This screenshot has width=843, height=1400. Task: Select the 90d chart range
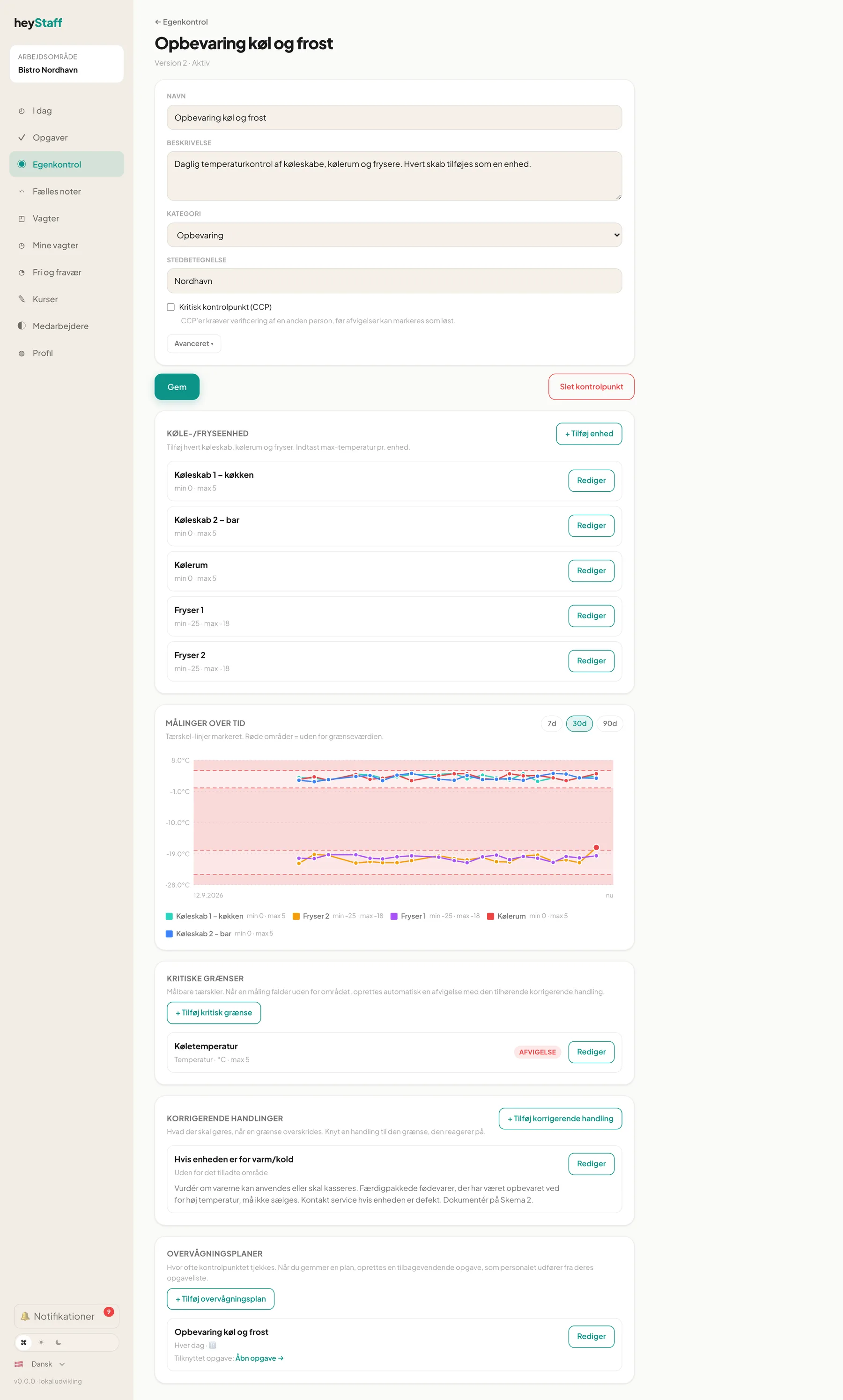coord(609,724)
